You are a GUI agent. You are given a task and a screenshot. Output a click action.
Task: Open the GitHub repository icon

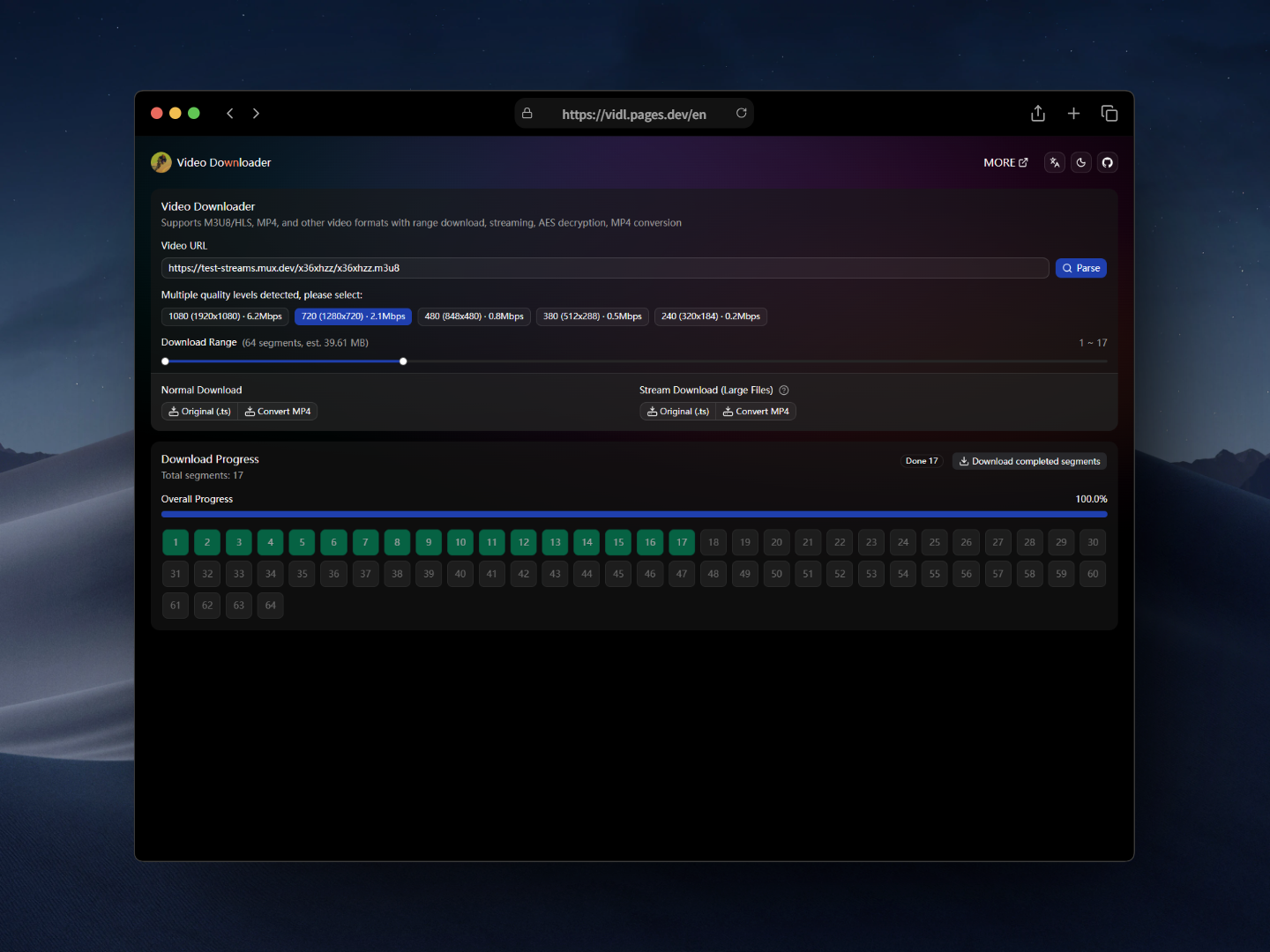pyautogui.click(x=1108, y=162)
